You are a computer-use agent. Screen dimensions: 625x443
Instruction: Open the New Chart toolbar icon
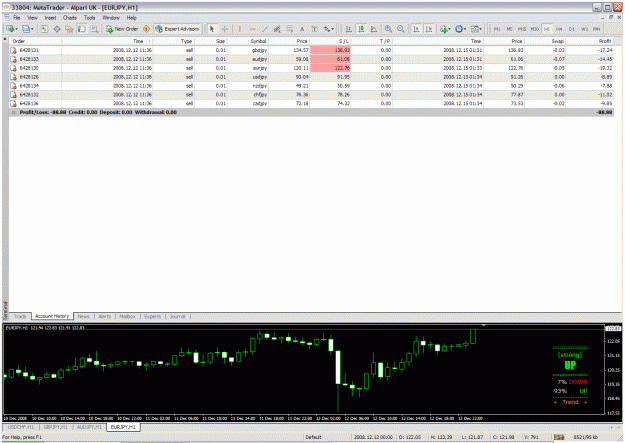11,29
